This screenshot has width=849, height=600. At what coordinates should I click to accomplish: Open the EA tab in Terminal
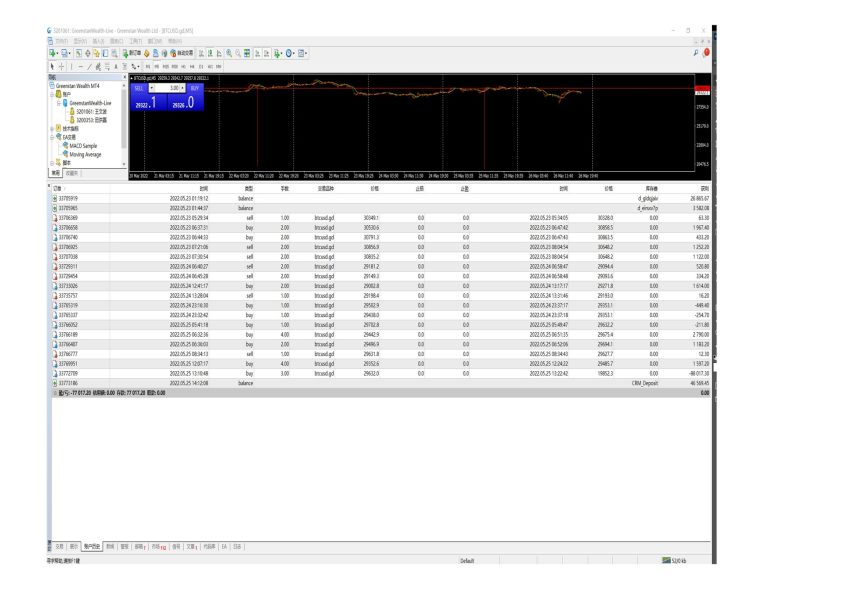pos(224,546)
